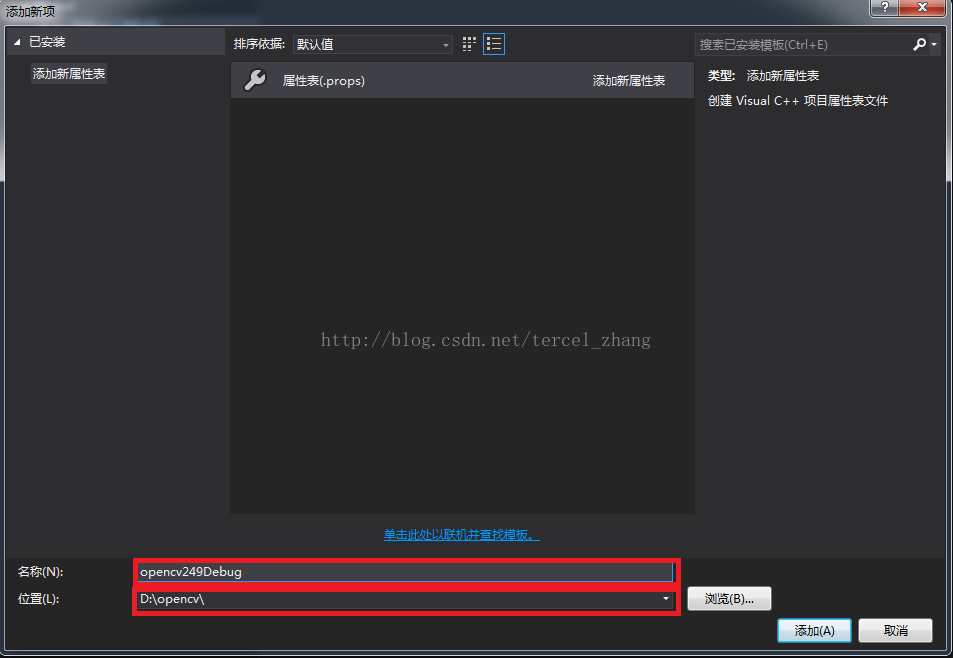953x658 pixels.
Task: Focus the 搜索已安装模板 search box
Action: (803, 44)
